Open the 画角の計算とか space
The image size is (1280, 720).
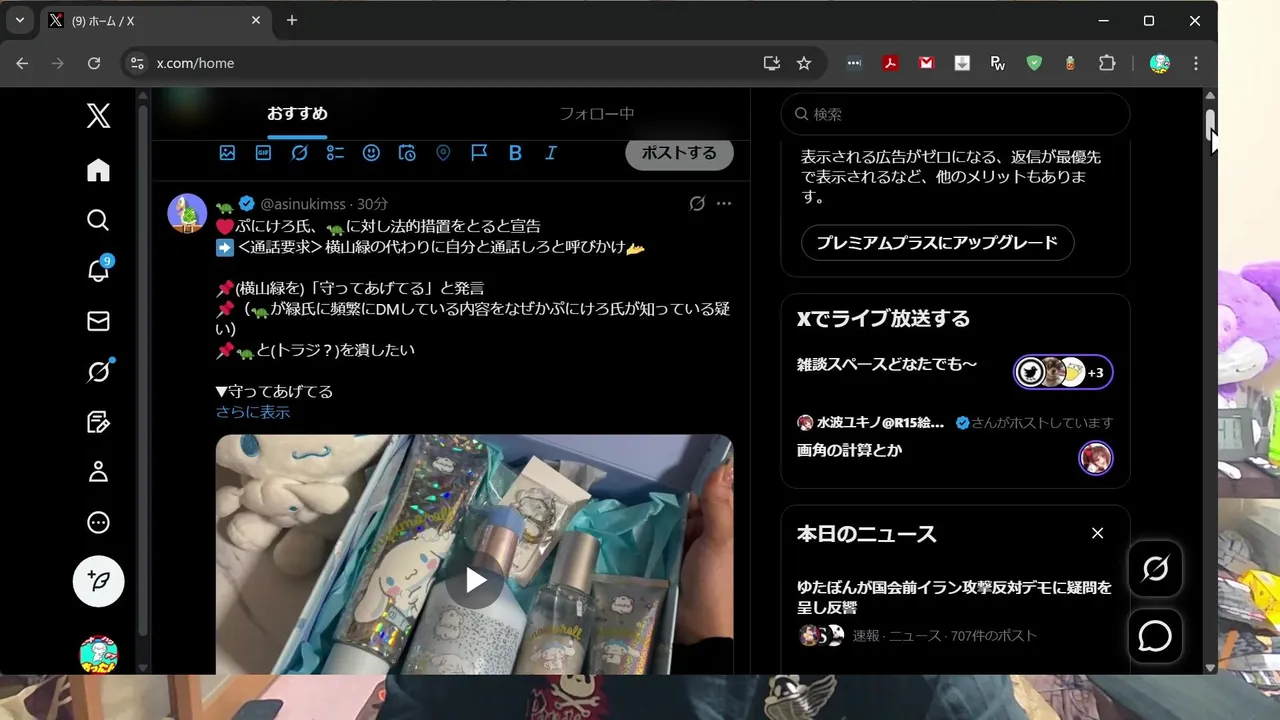tap(849, 450)
